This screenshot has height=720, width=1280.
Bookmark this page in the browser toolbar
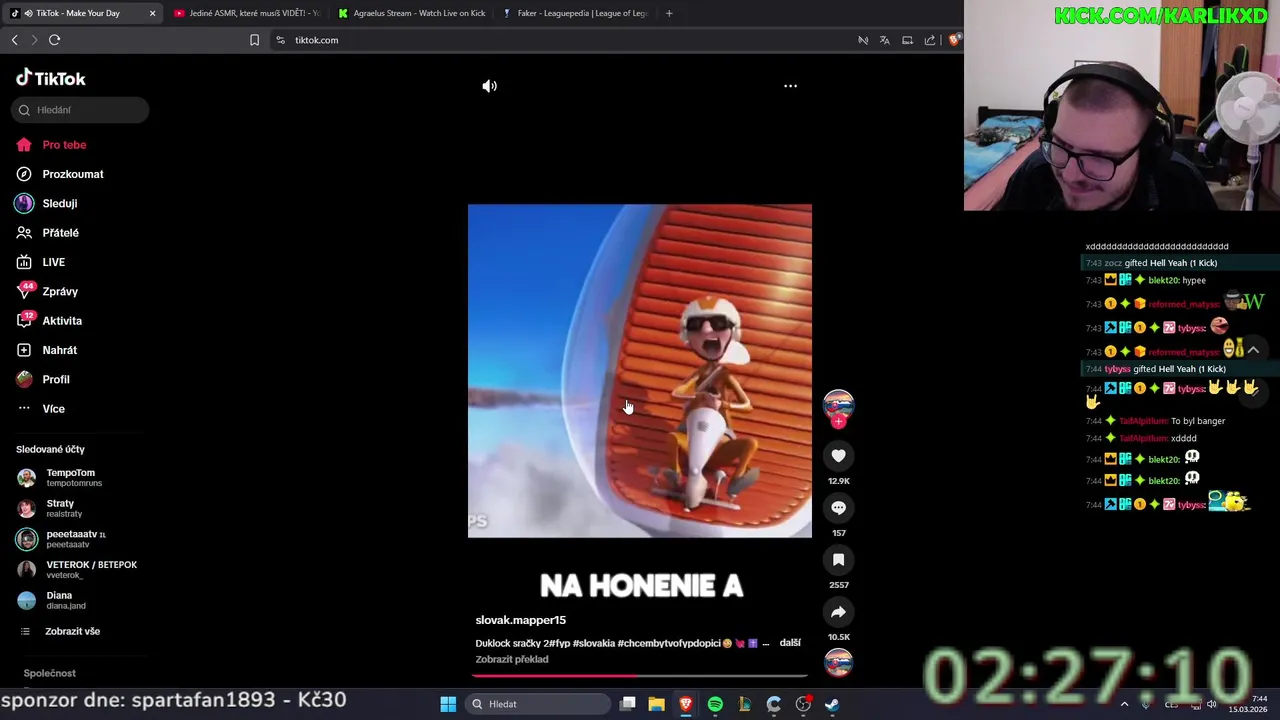point(254,40)
